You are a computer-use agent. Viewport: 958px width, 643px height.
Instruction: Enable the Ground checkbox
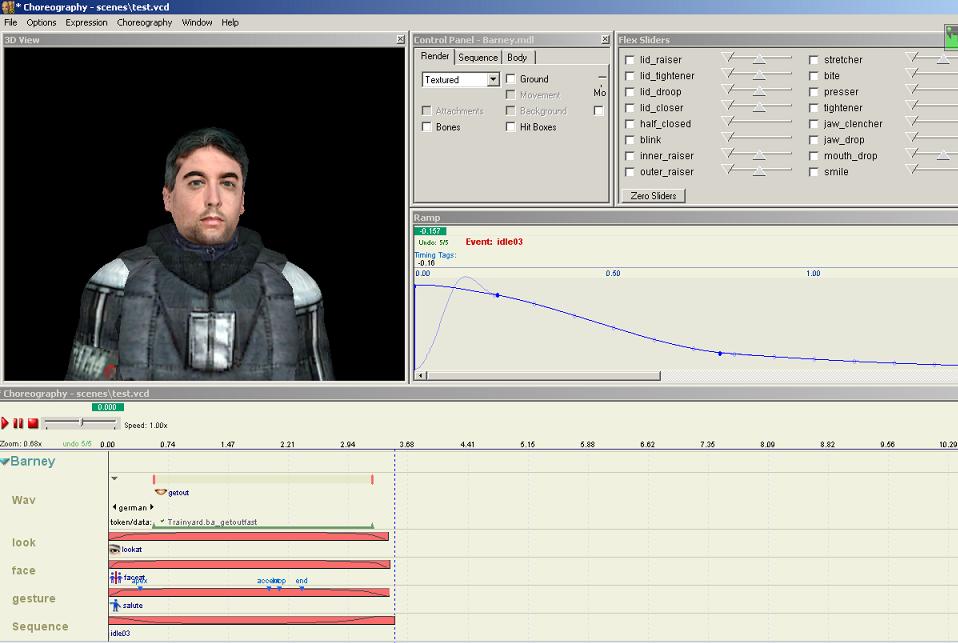click(511, 79)
